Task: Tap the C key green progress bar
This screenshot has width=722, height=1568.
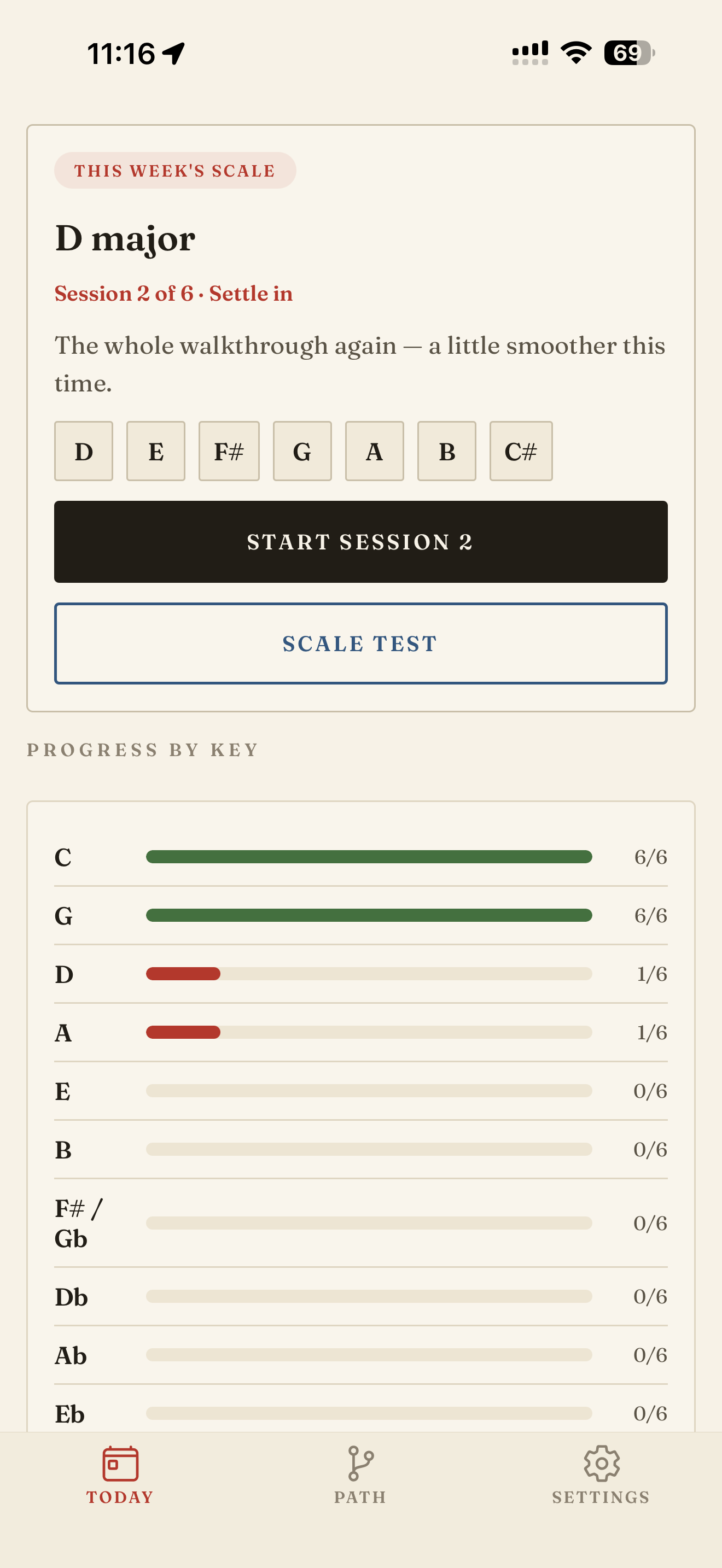Action: 369,856
